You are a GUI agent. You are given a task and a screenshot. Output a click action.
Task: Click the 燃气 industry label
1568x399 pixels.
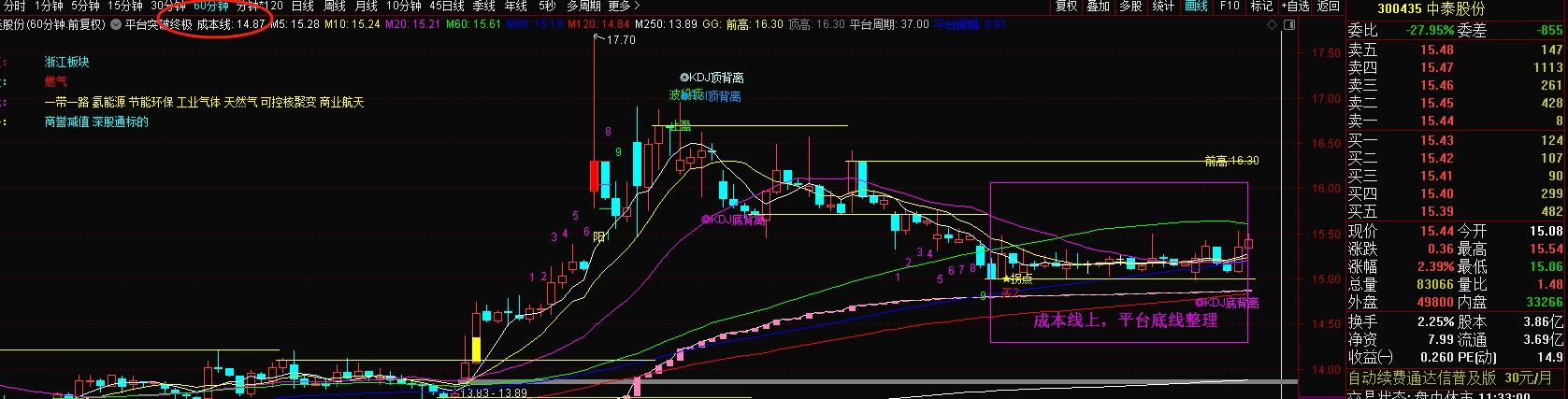click(55, 81)
